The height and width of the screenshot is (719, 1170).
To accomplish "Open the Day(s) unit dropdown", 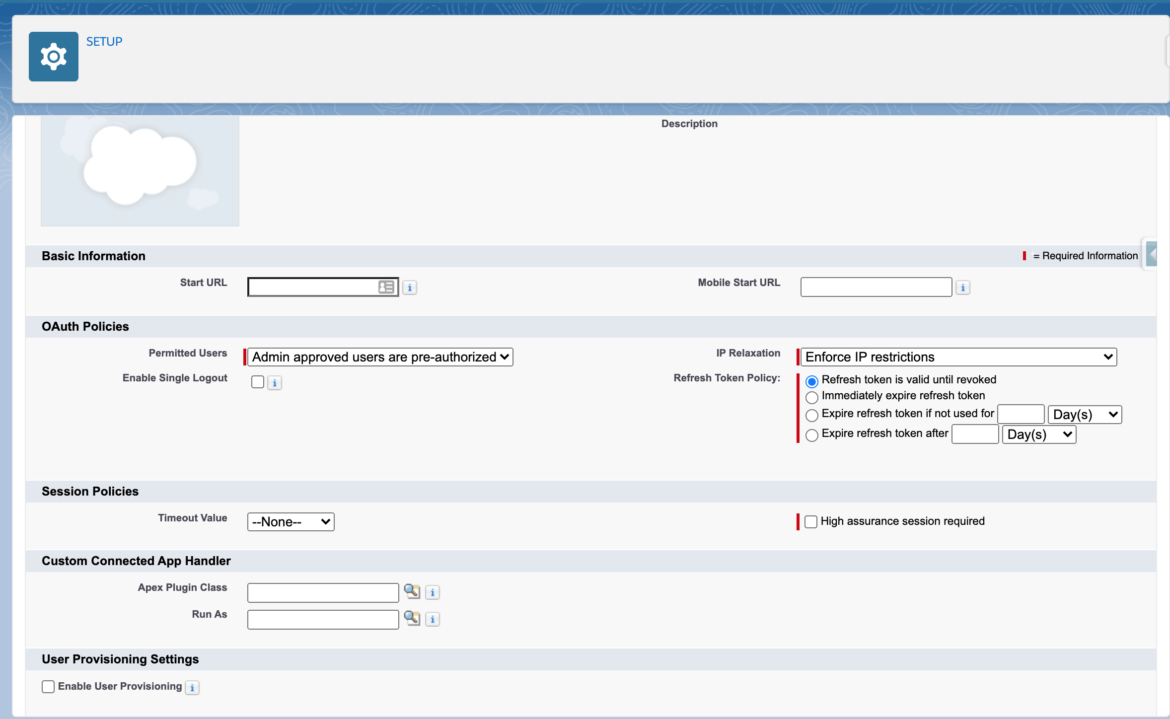I will 1084,413.
